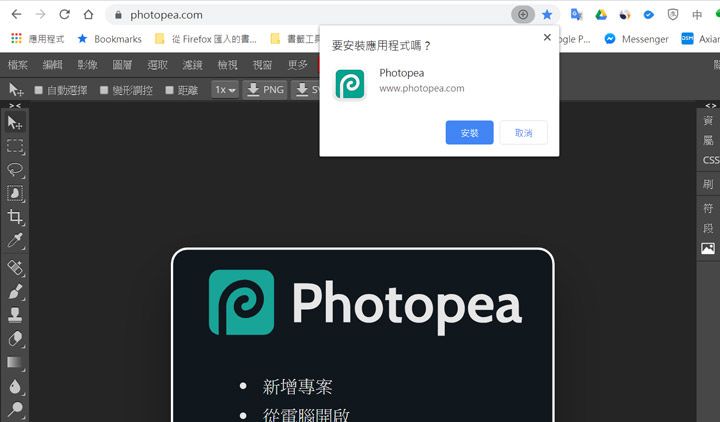Open the Google Translate extension
The width and height of the screenshot is (720, 422).
[x=576, y=15]
